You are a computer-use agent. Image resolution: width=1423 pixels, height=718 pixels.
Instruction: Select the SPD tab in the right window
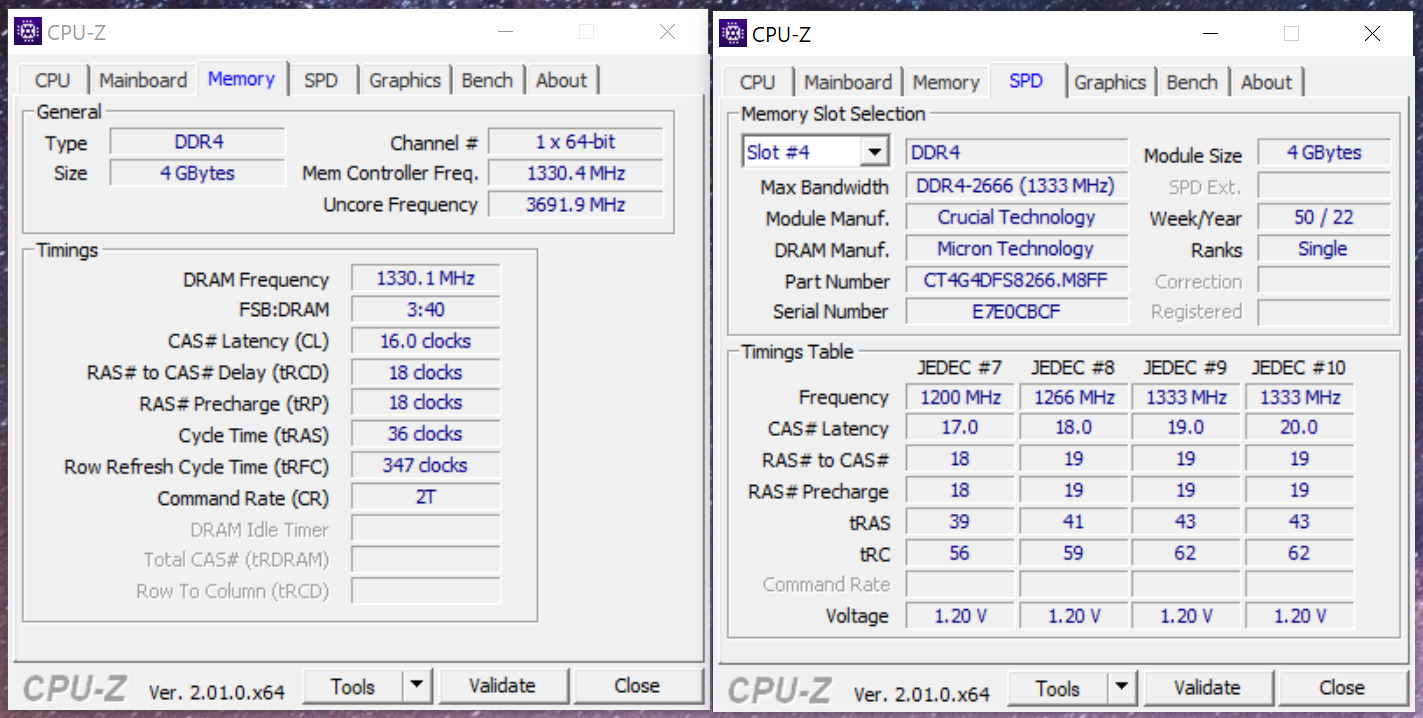[x=1026, y=80]
